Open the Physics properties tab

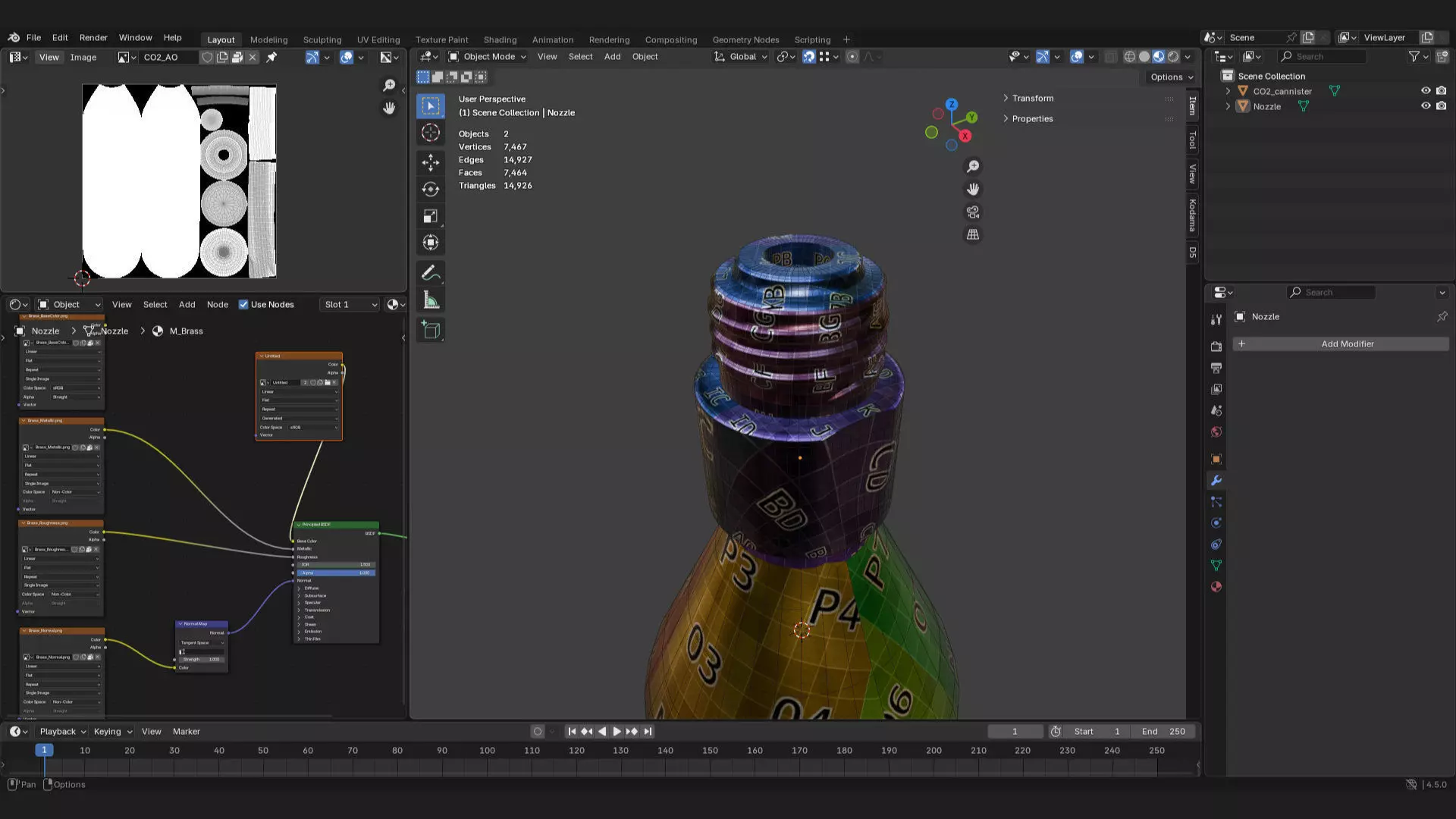click(x=1216, y=523)
